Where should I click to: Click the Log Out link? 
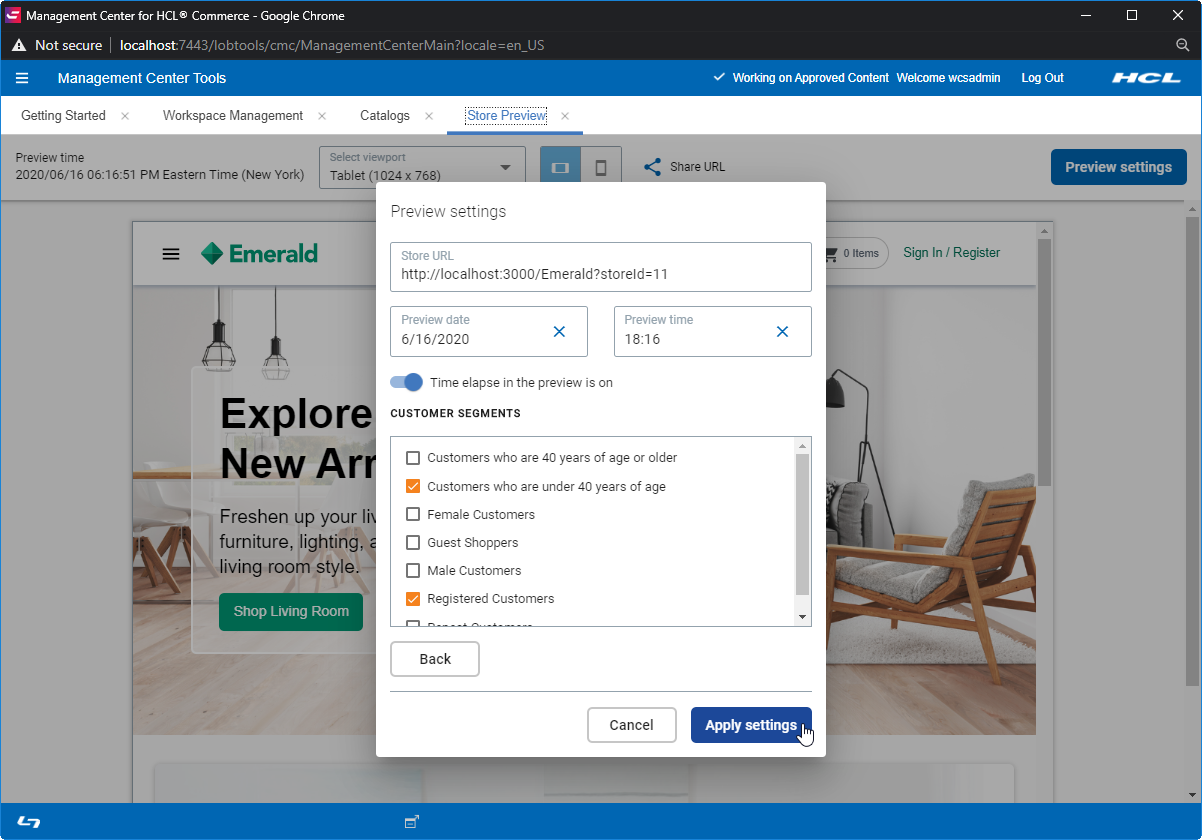click(x=1042, y=78)
